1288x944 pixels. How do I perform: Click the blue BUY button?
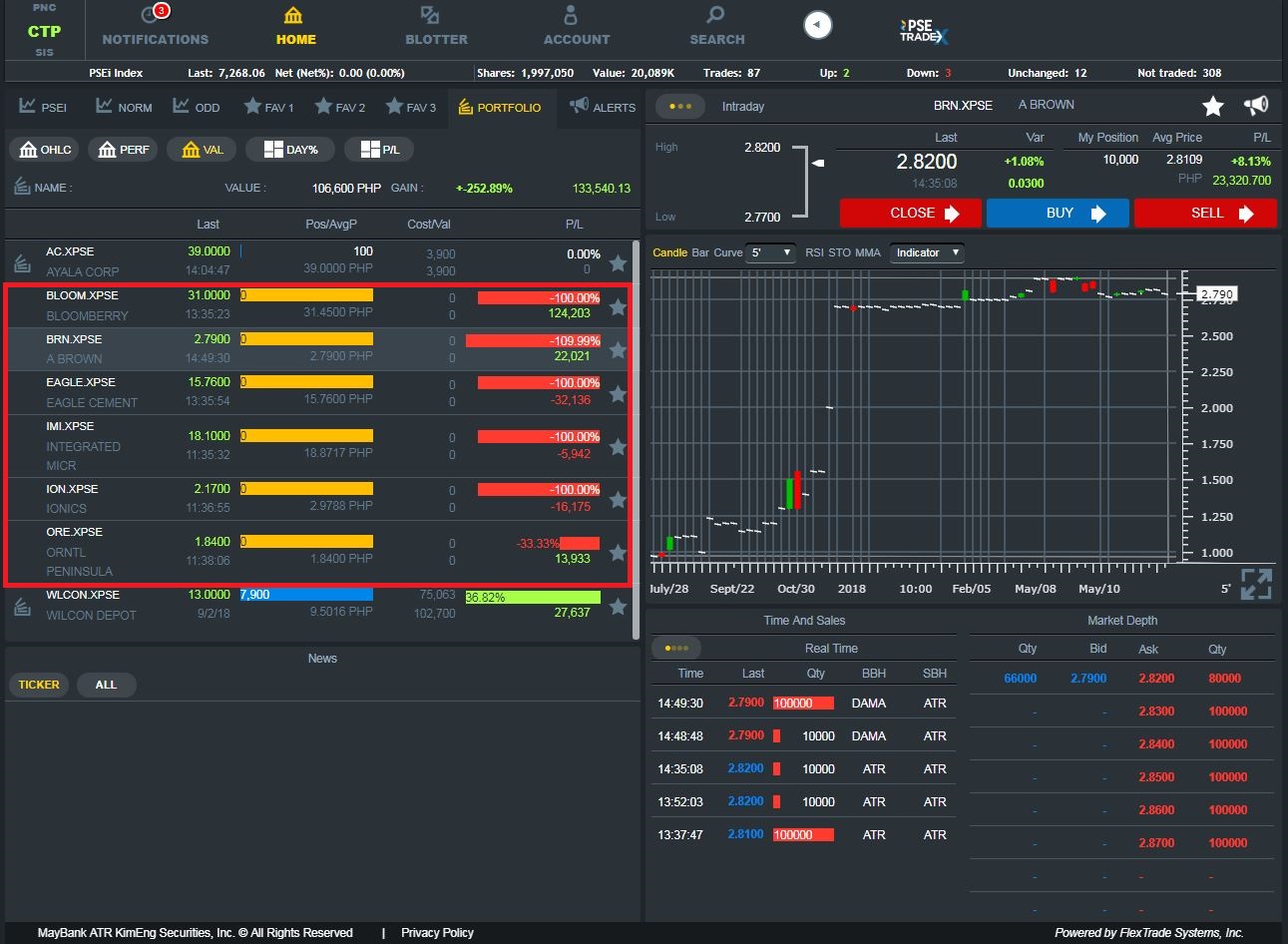[1059, 214]
